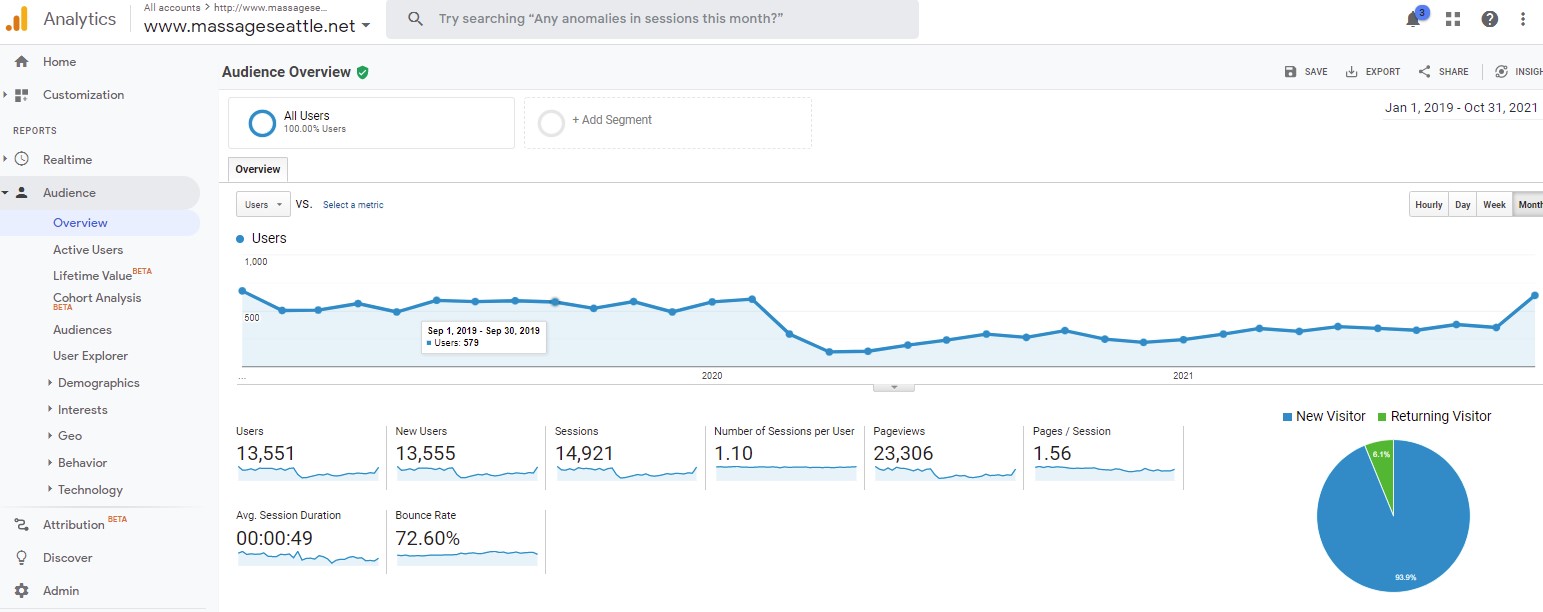Viewport: 1543px width, 612px height.
Task: Open Active Users in Audience menu
Action: coord(88,250)
